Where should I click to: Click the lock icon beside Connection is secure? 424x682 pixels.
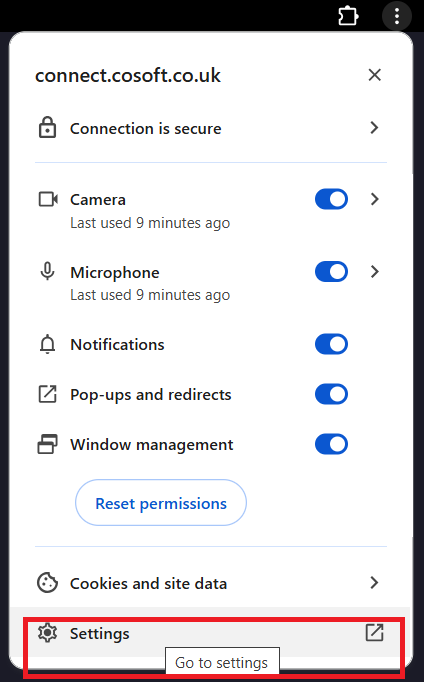47,128
